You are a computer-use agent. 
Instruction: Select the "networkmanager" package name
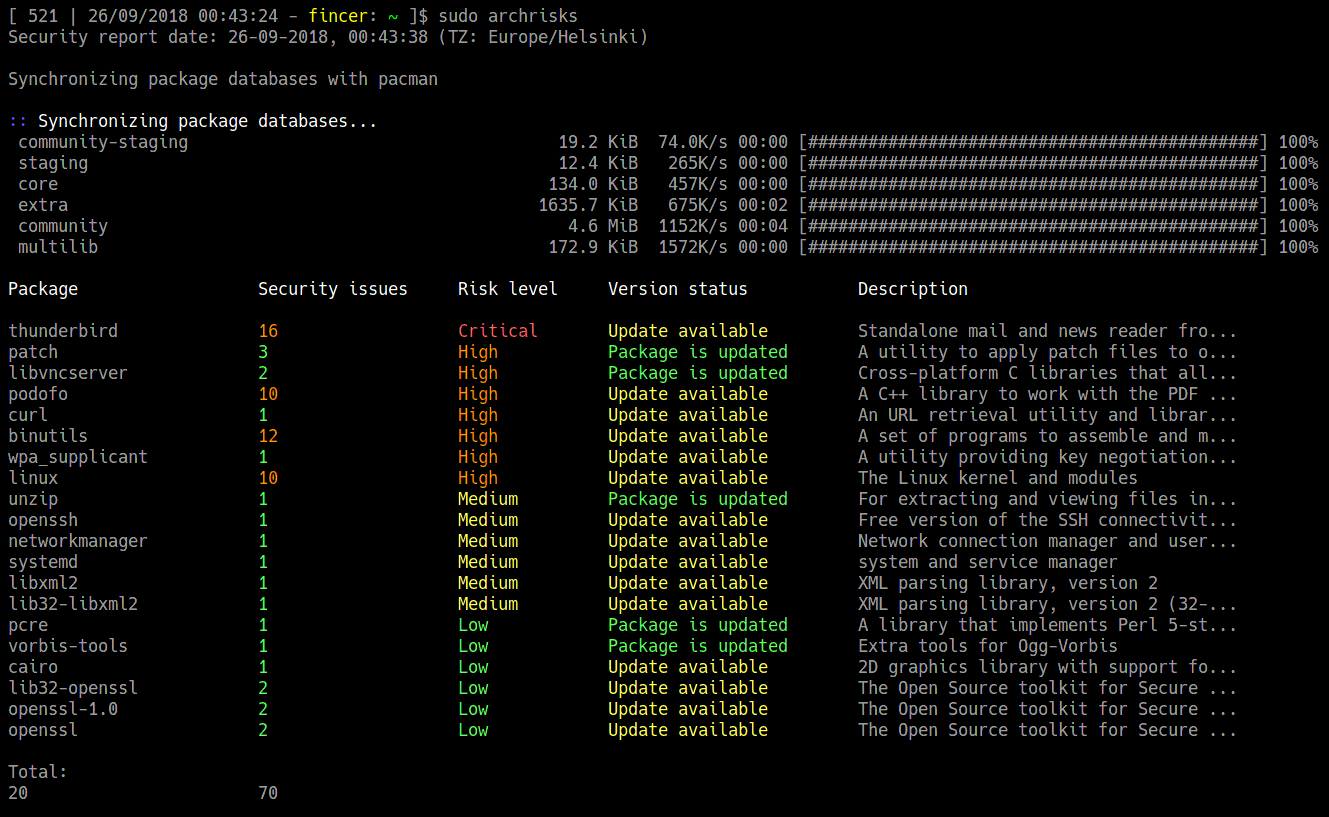(78, 541)
